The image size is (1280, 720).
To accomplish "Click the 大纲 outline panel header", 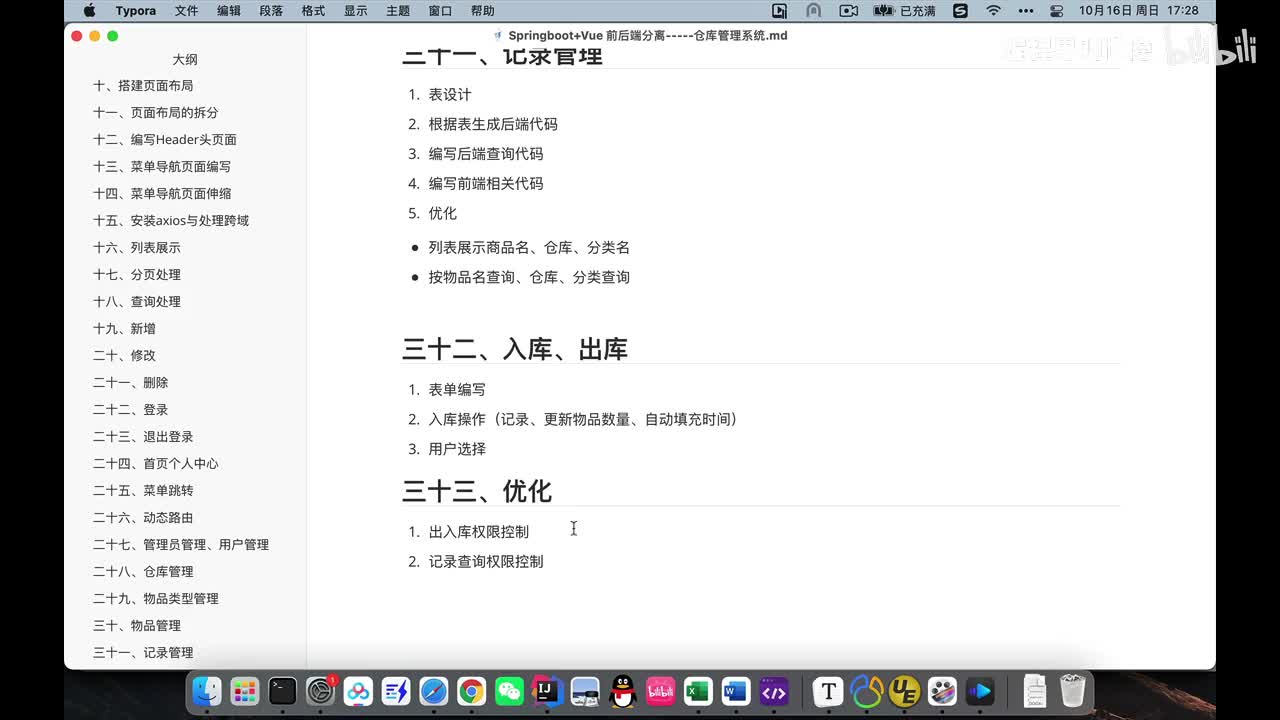I will click(185, 59).
